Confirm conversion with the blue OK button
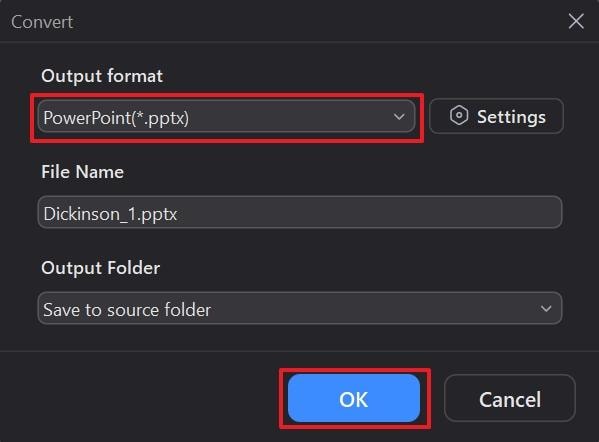 click(x=354, y=398)
